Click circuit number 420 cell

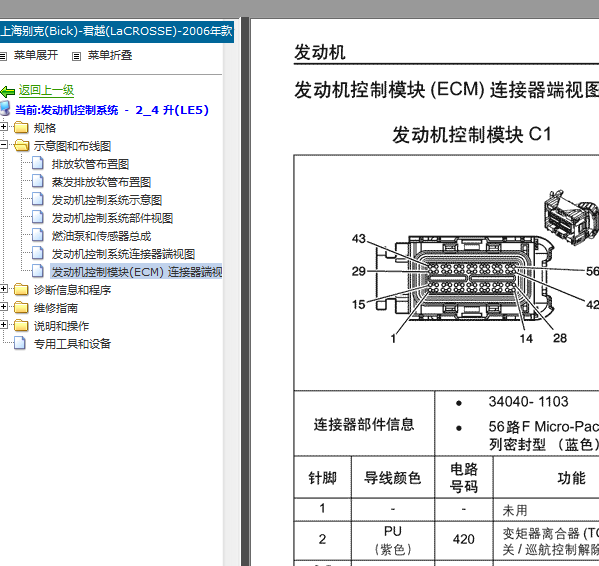[464, 540]
